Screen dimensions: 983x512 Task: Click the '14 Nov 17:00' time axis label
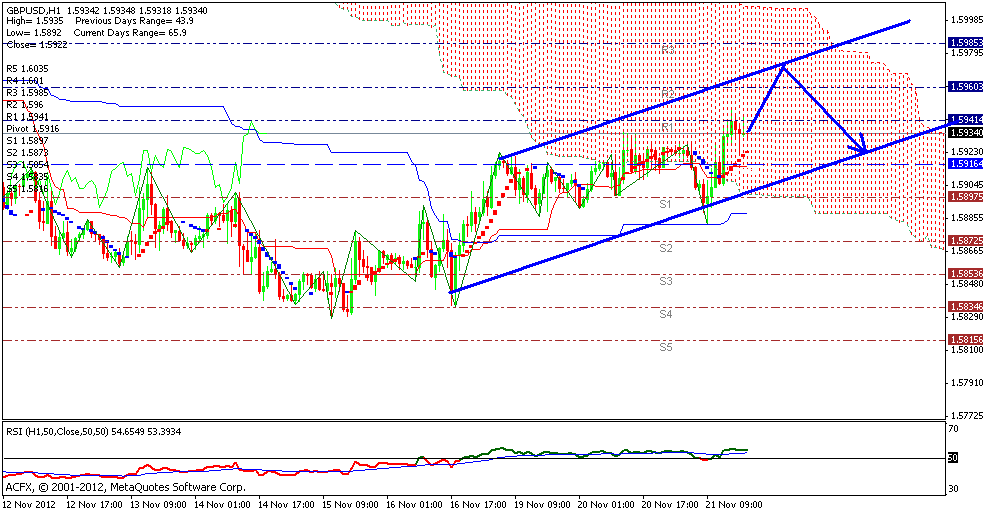click(286, 504)
